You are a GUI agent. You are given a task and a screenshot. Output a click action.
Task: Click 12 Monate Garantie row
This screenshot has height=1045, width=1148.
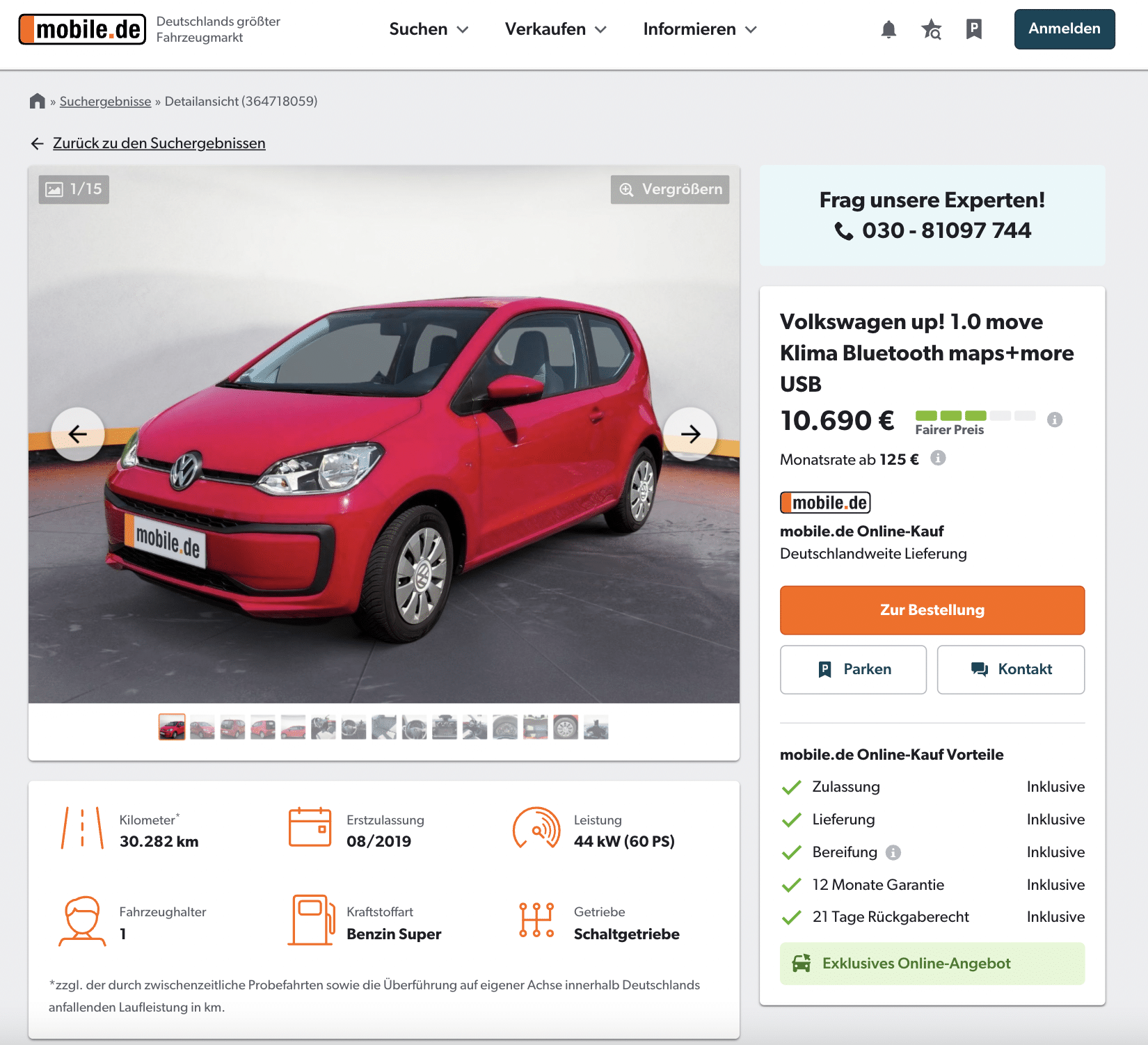coord(932,885)
